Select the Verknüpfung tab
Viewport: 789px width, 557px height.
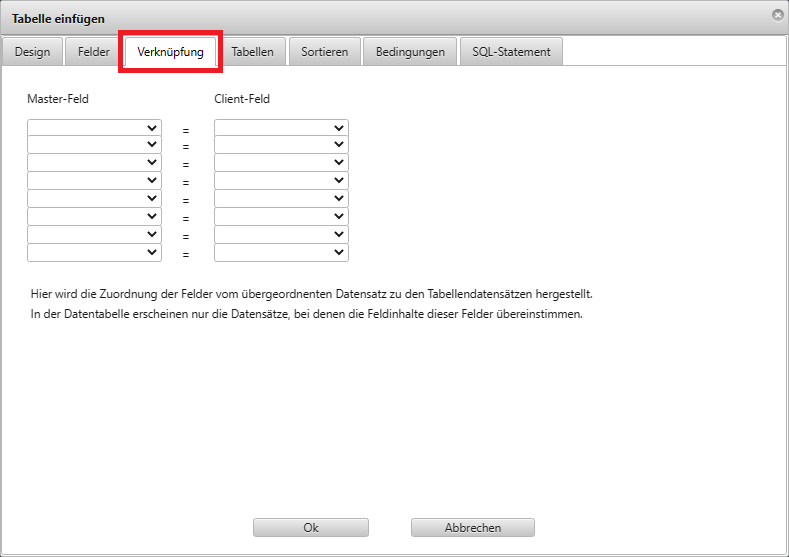pos(170,52)
